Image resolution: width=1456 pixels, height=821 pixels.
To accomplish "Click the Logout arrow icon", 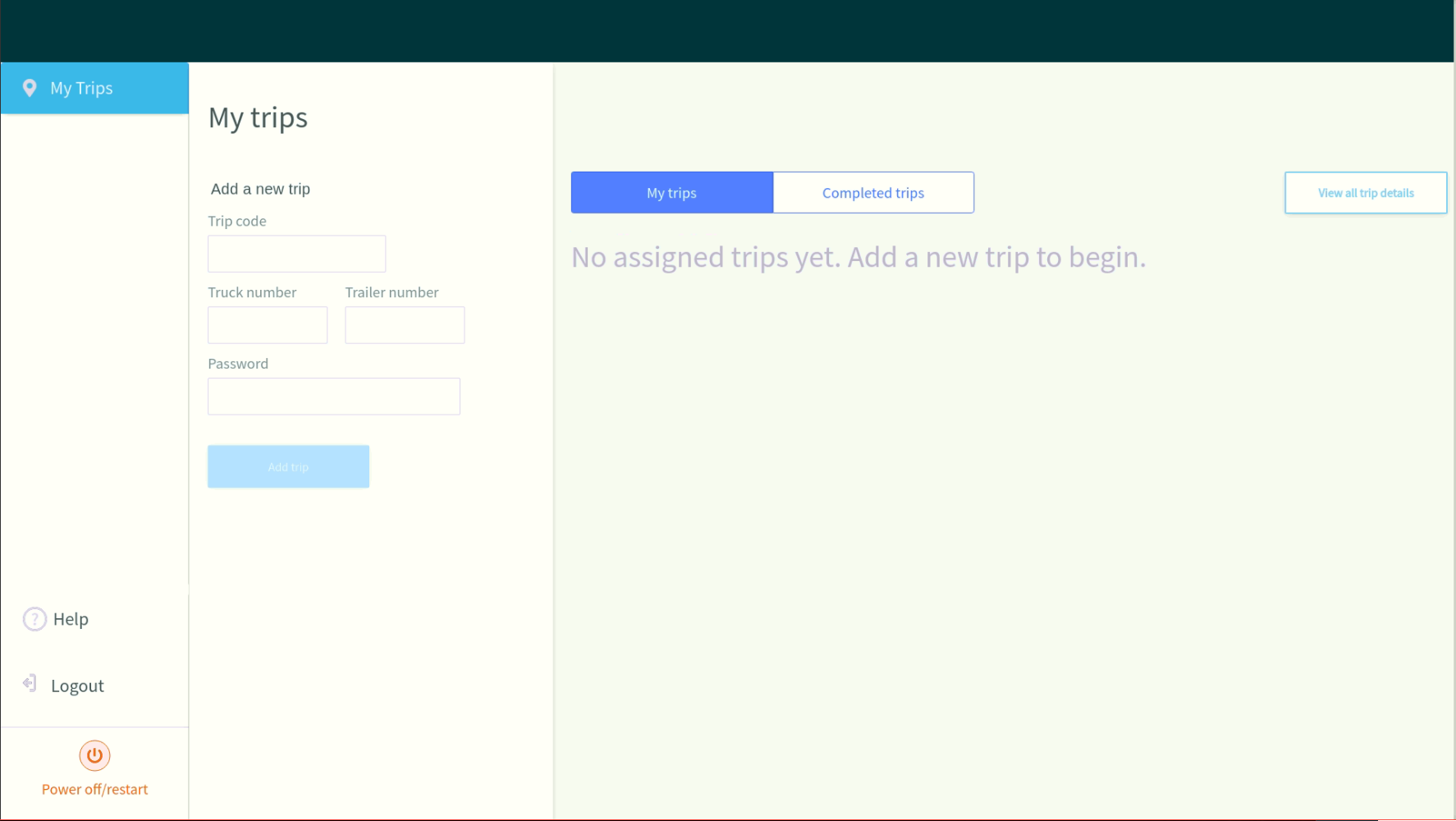I will [x=30, y=683].
